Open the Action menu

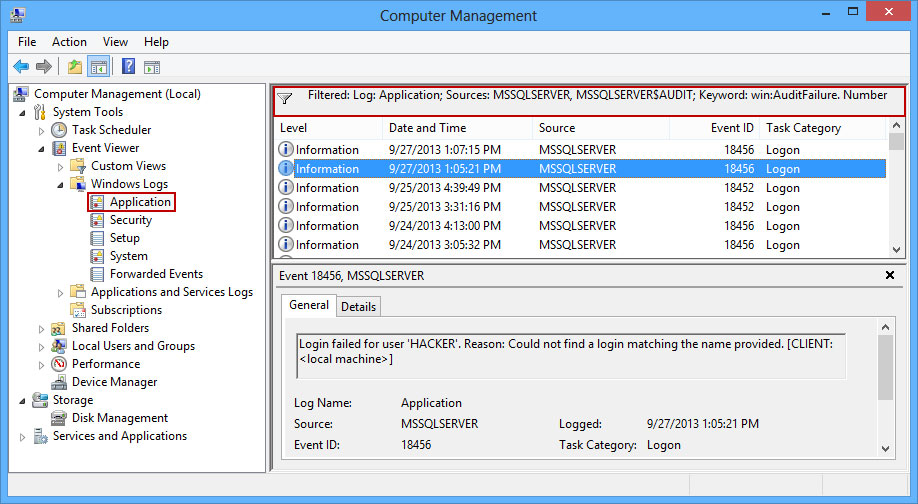69,42
